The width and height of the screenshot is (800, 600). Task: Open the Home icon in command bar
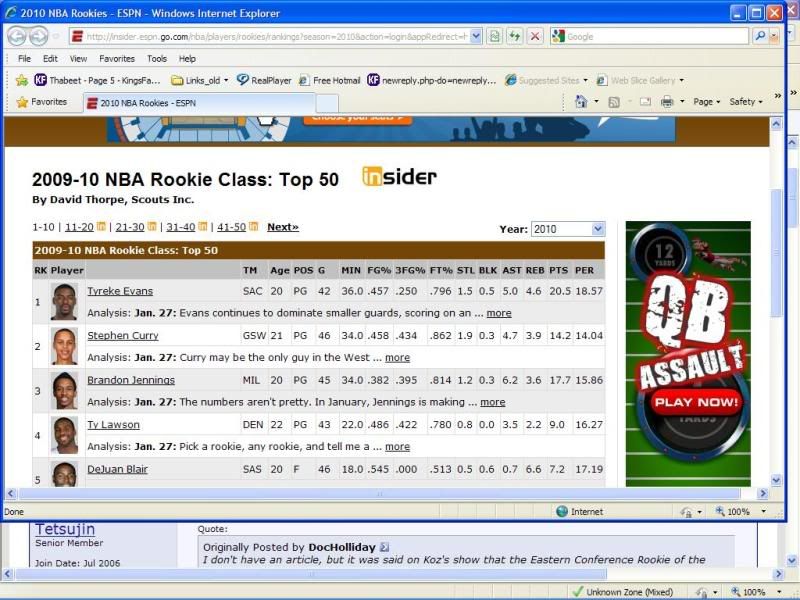(581, 102)
